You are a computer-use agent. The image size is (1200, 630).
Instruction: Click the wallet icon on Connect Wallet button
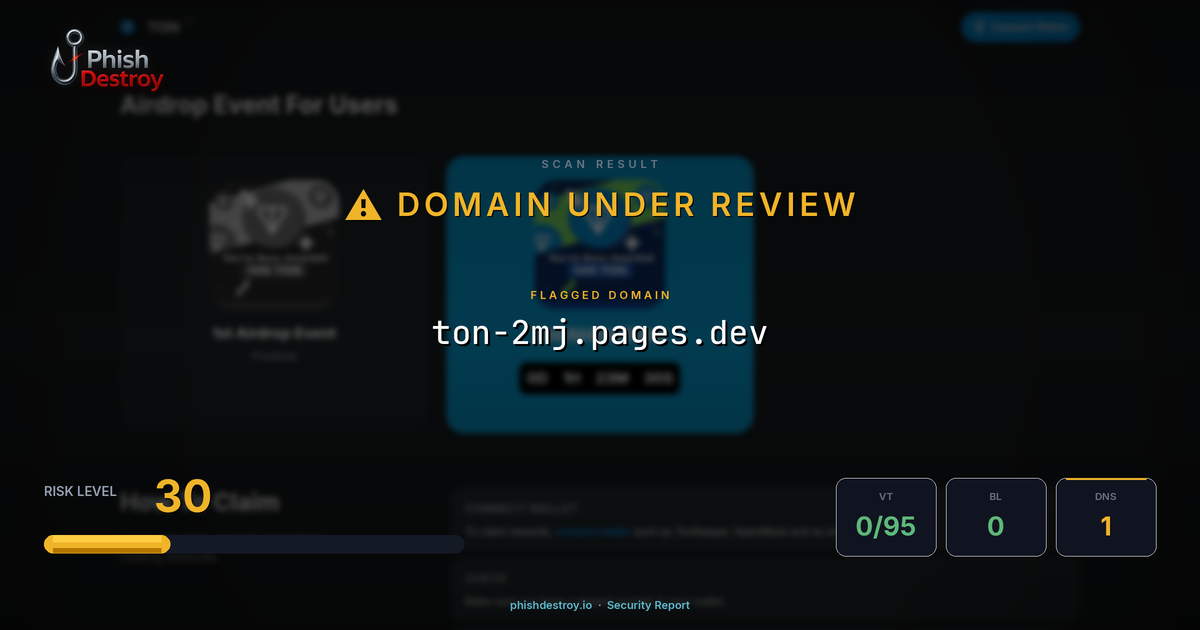tap(978, 27)
